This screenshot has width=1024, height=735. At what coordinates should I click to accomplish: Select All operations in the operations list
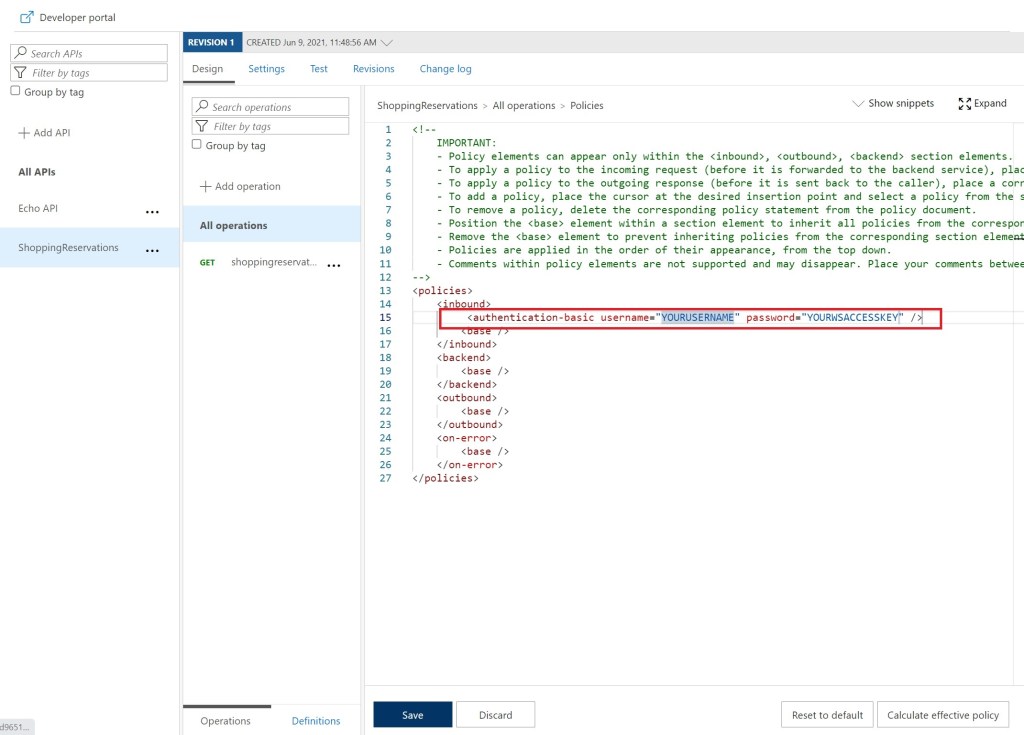pos(233,226)
